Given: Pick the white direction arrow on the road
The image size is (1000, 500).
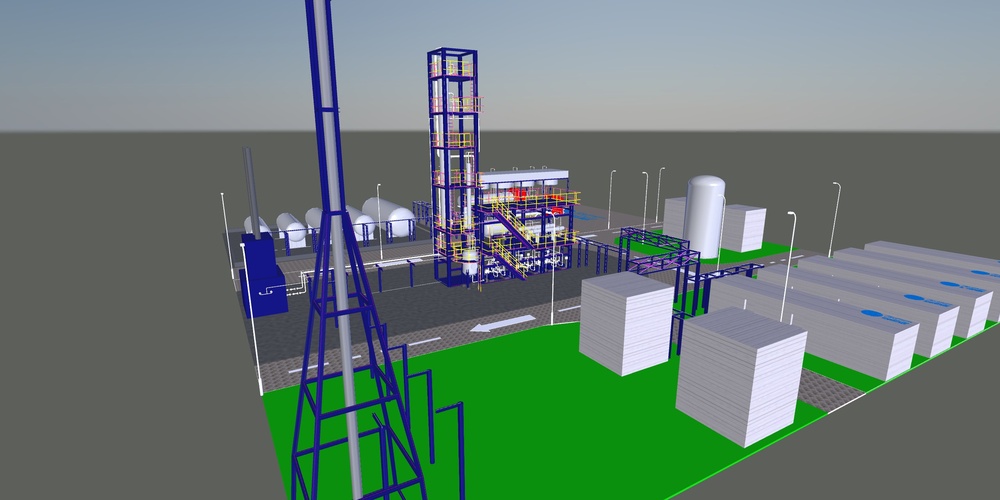Looking at the screenshot, I should (497, 325).
